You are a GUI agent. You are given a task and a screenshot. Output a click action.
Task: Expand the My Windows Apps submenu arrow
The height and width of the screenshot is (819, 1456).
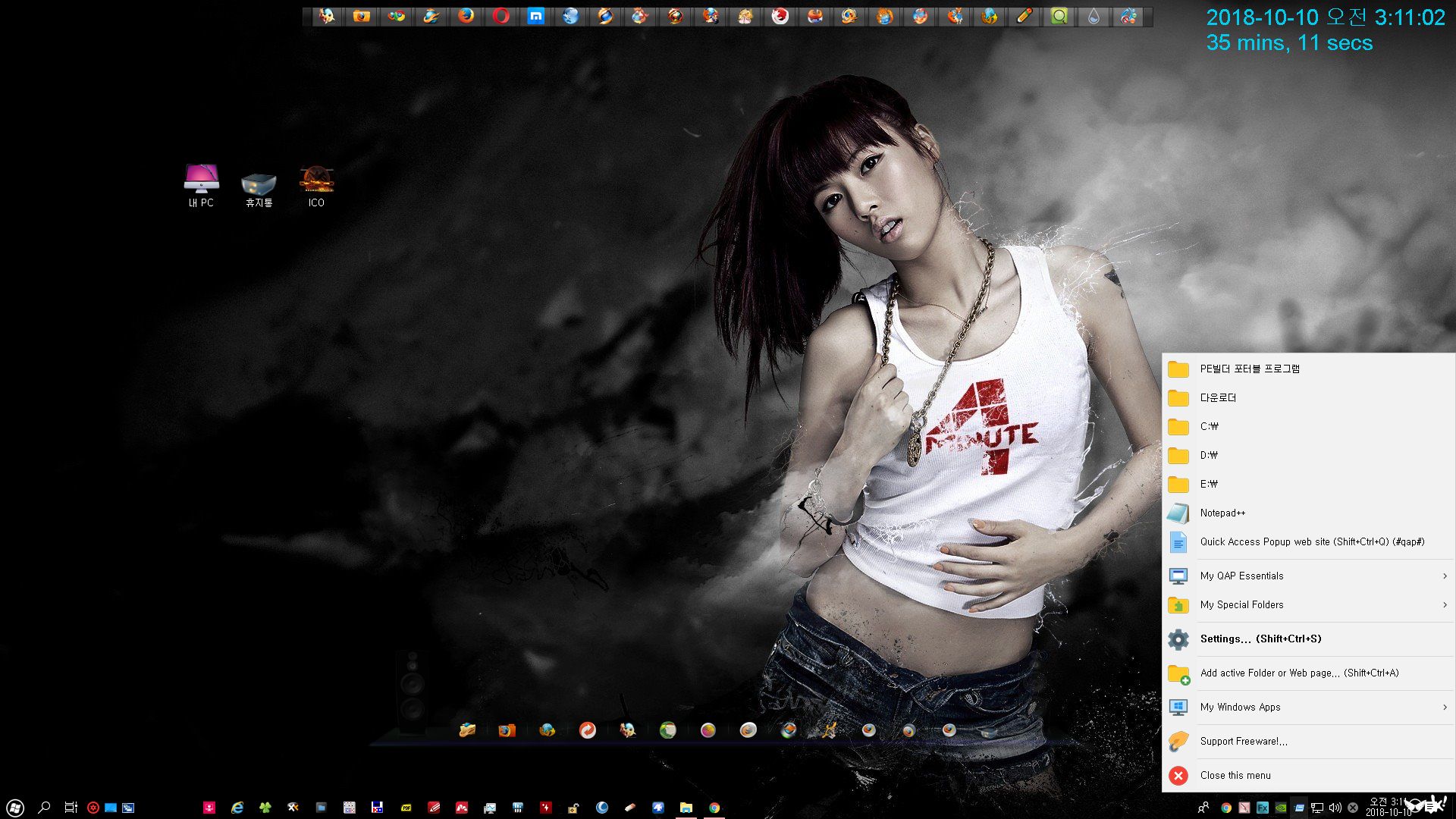1445,707
